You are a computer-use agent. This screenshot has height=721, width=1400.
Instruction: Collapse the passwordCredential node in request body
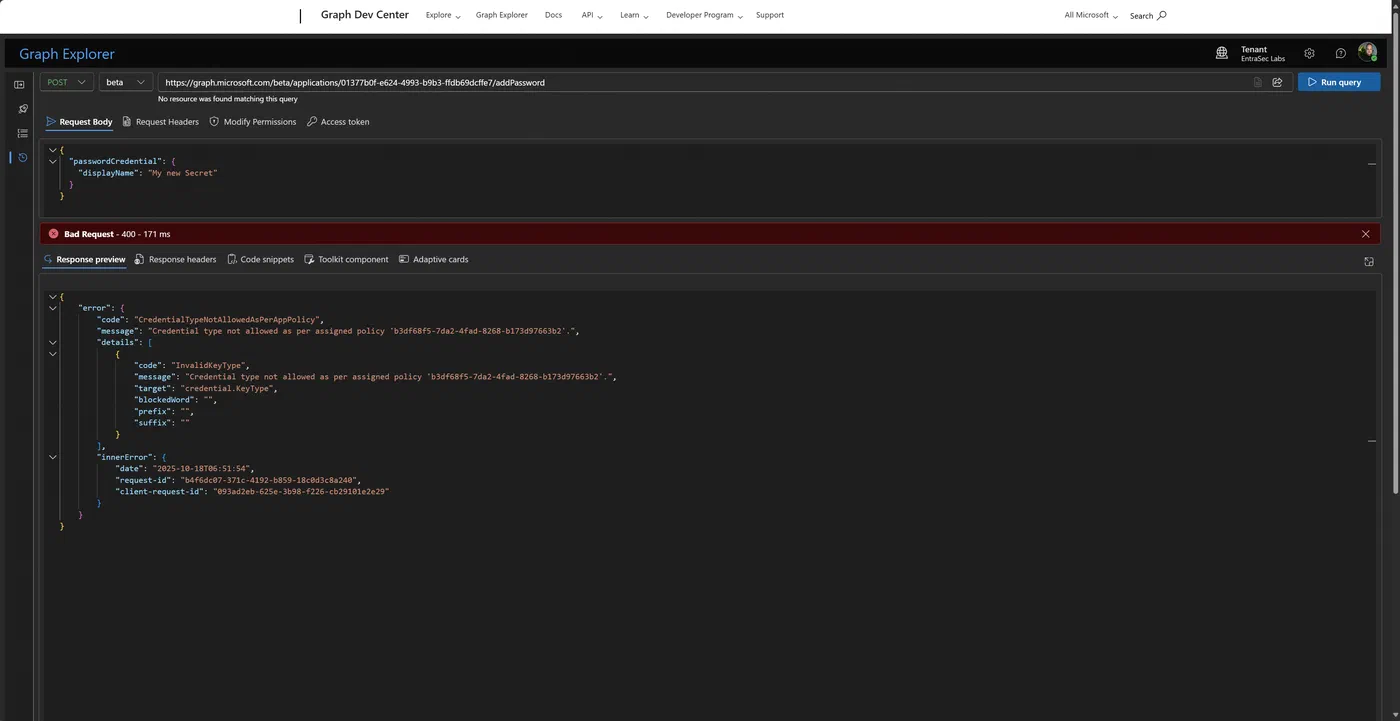(52, 161)
